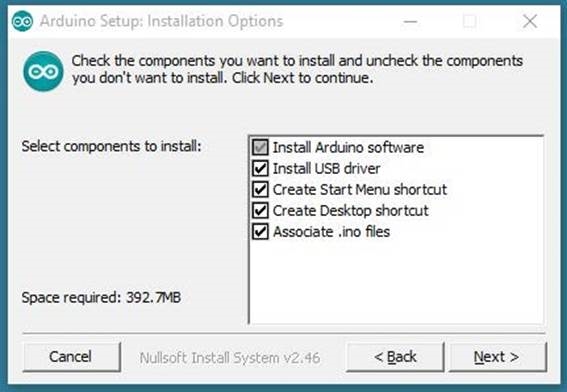Screen dimensions: 567x392
Task: Toggle the Install USB driver checkbox
Action: (260, 169)
